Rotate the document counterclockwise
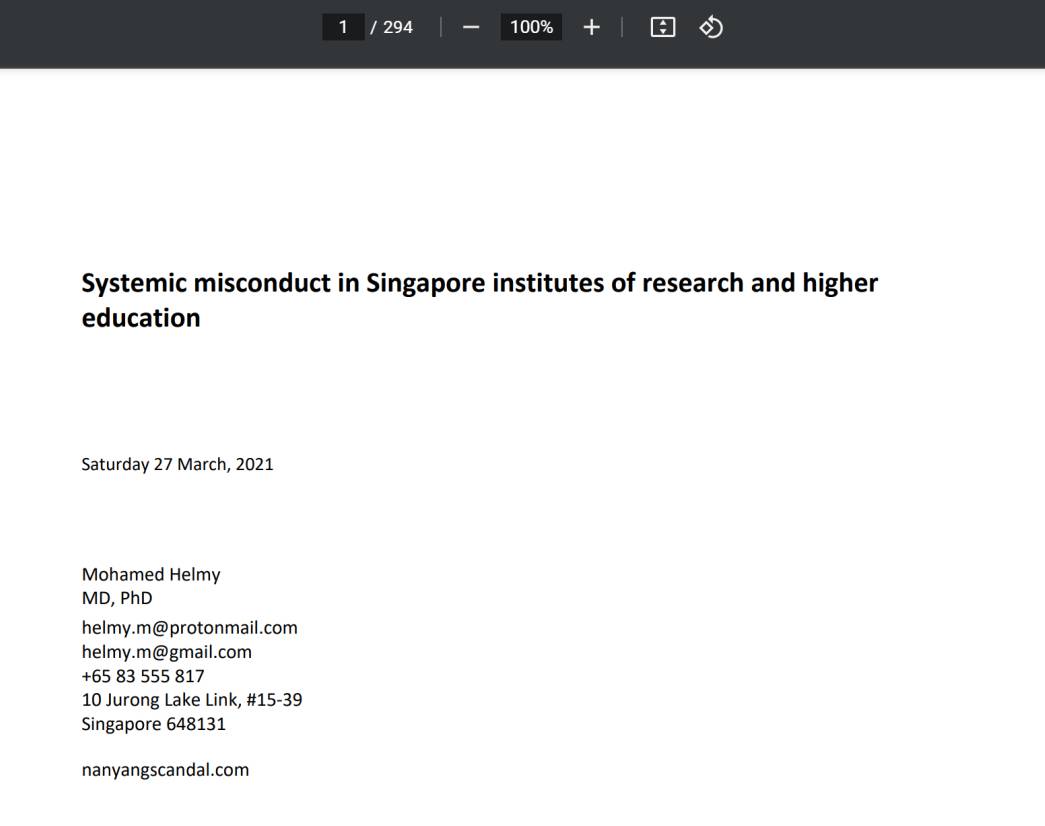Viewport: 1045px width, 826px height. click(711, 27)
